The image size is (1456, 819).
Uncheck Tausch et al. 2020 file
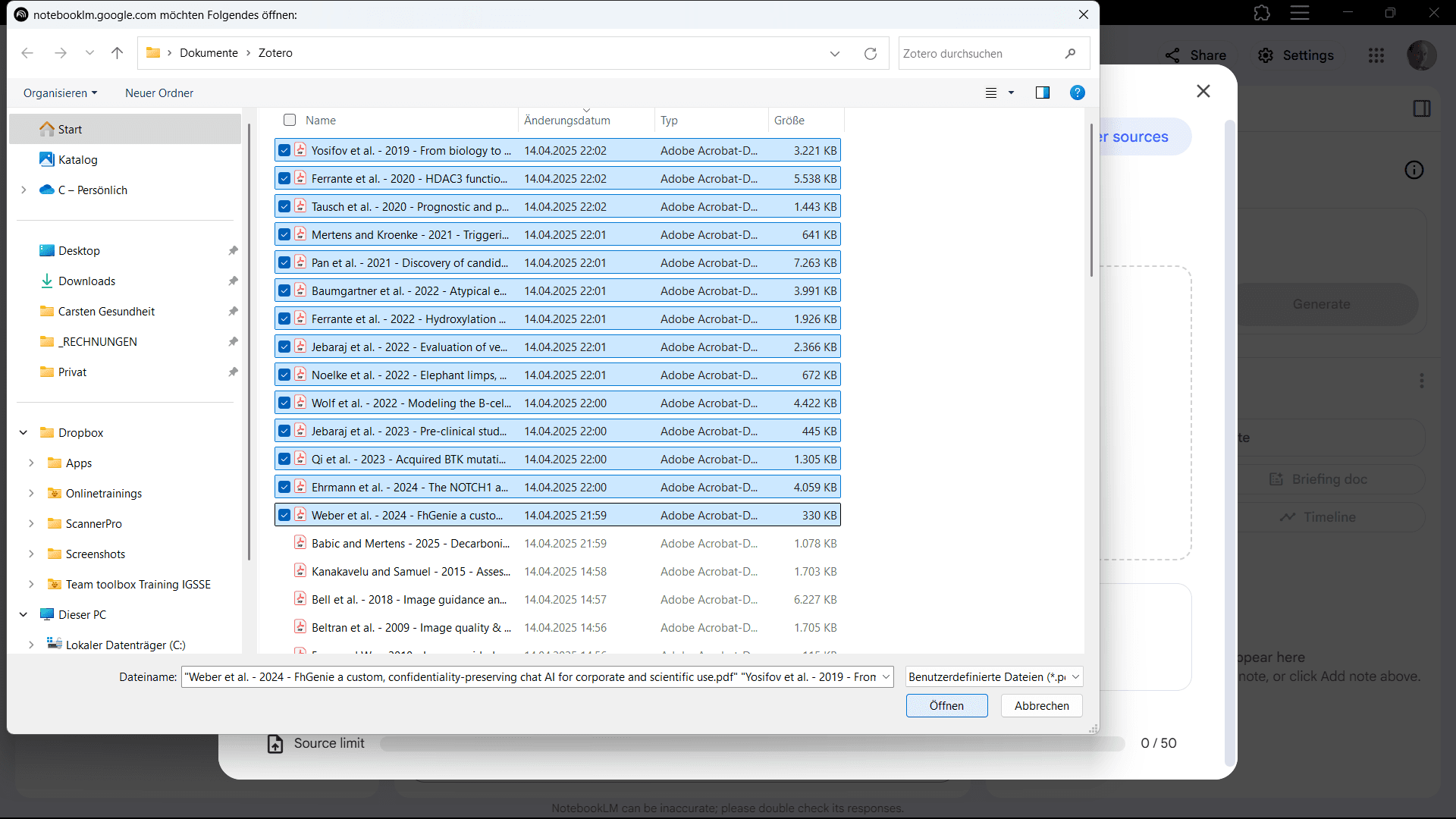pos(284,206)
